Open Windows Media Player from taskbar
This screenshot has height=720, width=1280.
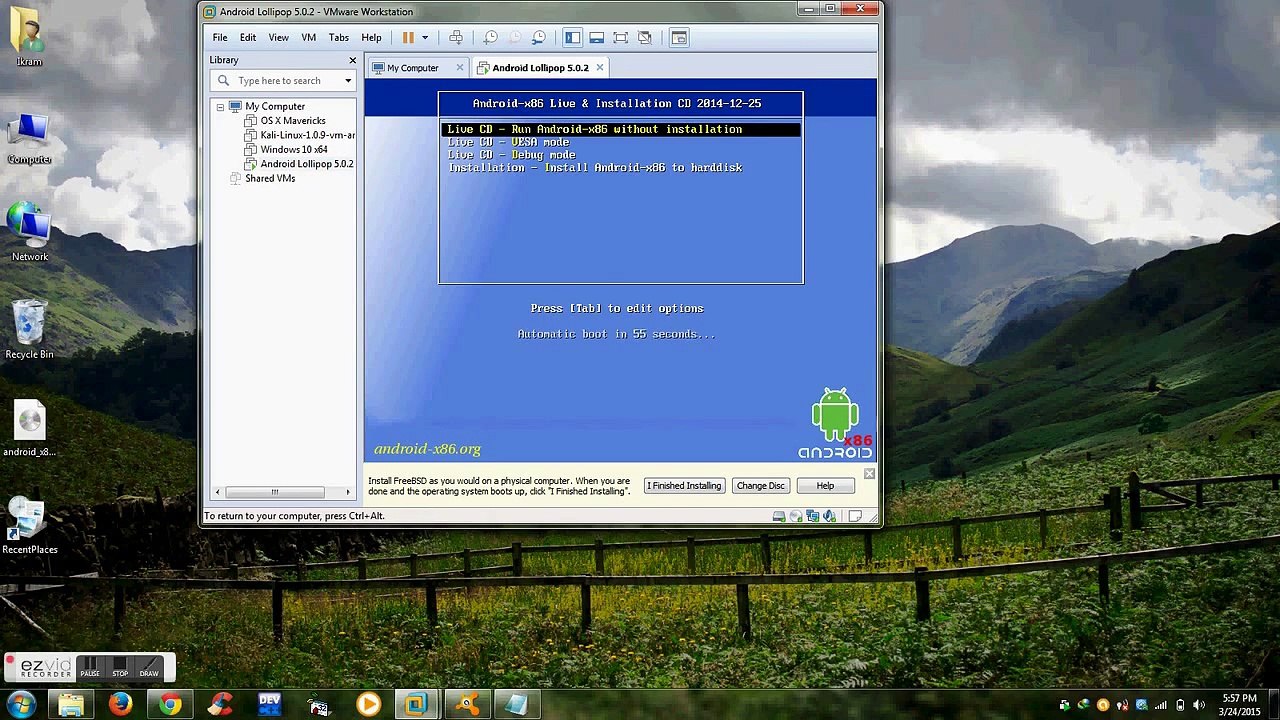click(x=368, y=704)
